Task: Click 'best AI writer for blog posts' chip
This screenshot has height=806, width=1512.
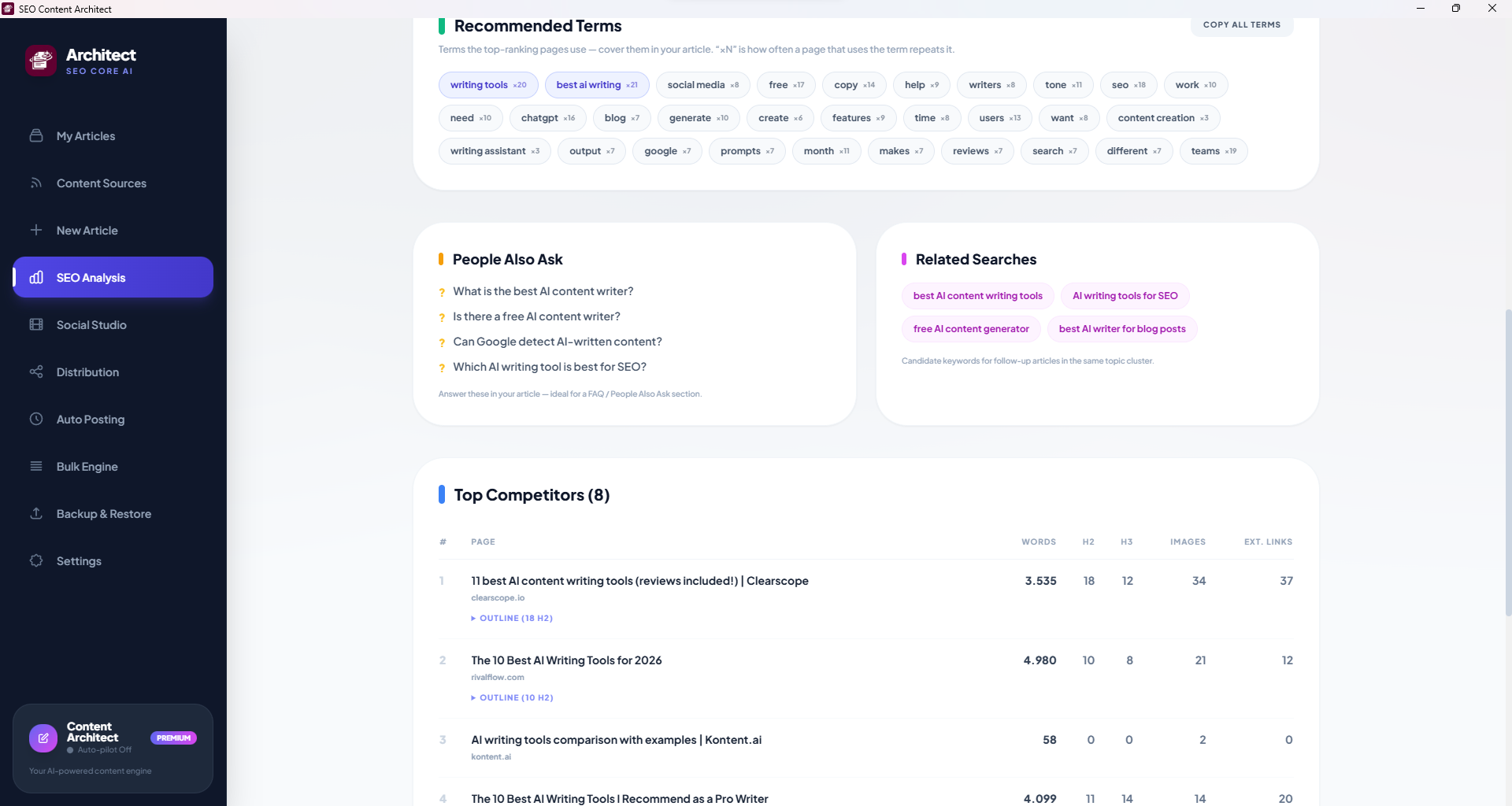Action: coord(1122,329)
